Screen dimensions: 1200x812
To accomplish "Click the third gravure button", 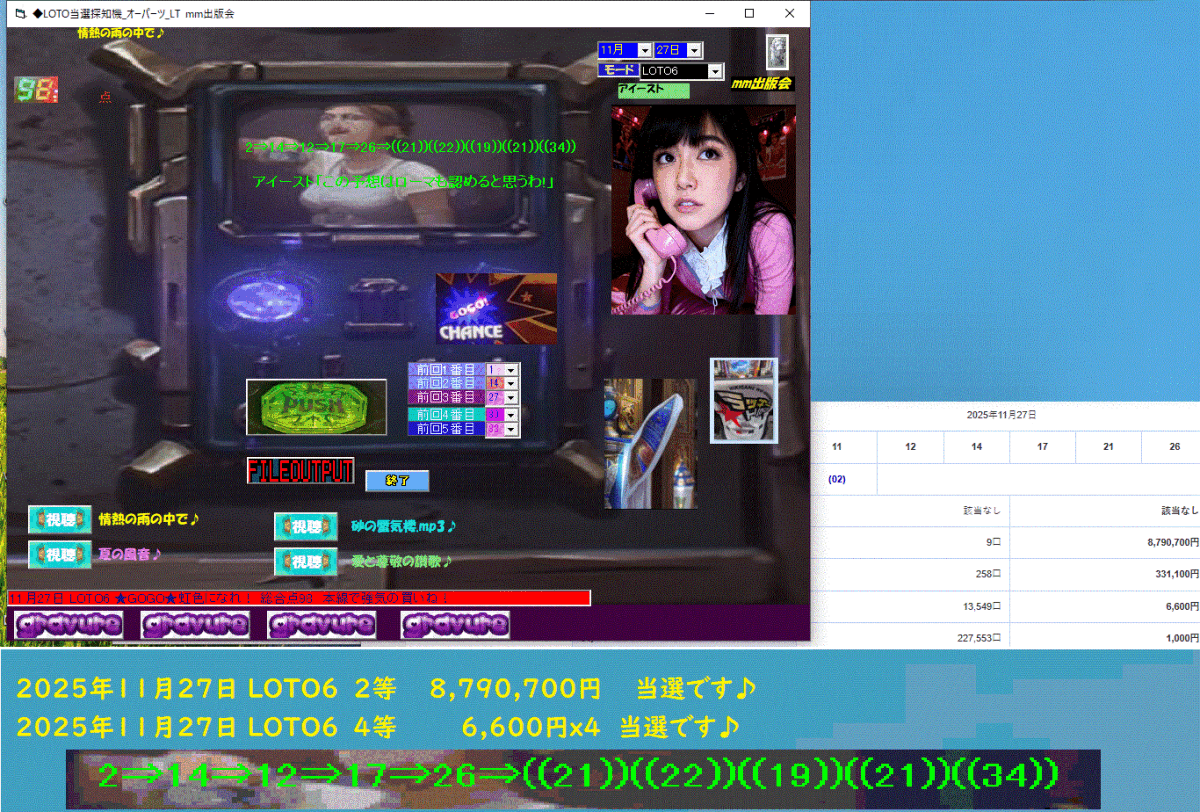I will tap(322, 625).
